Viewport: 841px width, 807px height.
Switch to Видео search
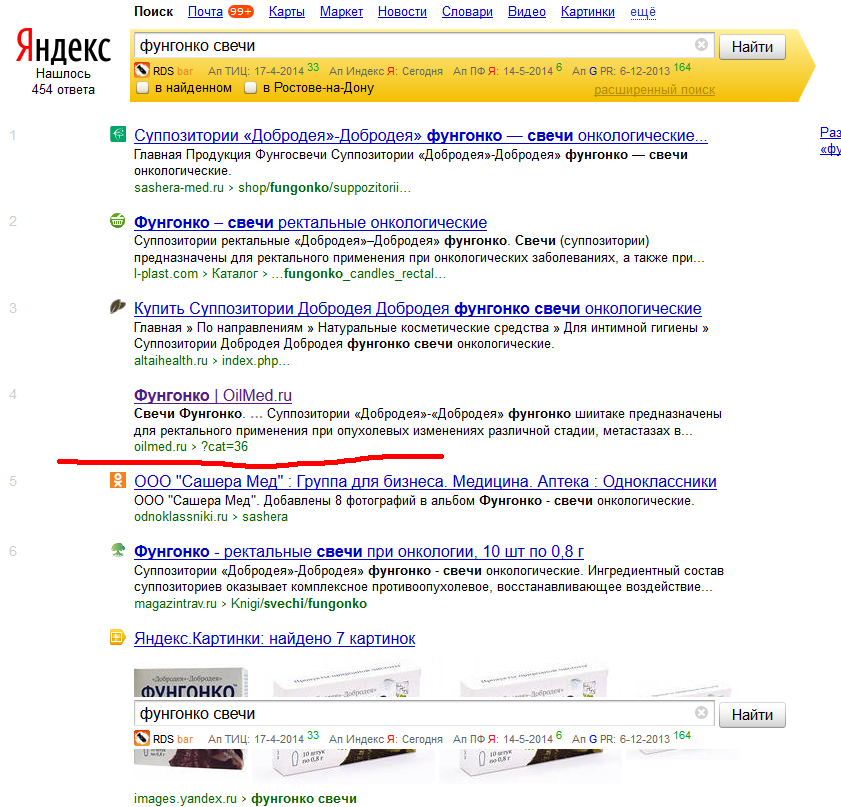[527, 12]
